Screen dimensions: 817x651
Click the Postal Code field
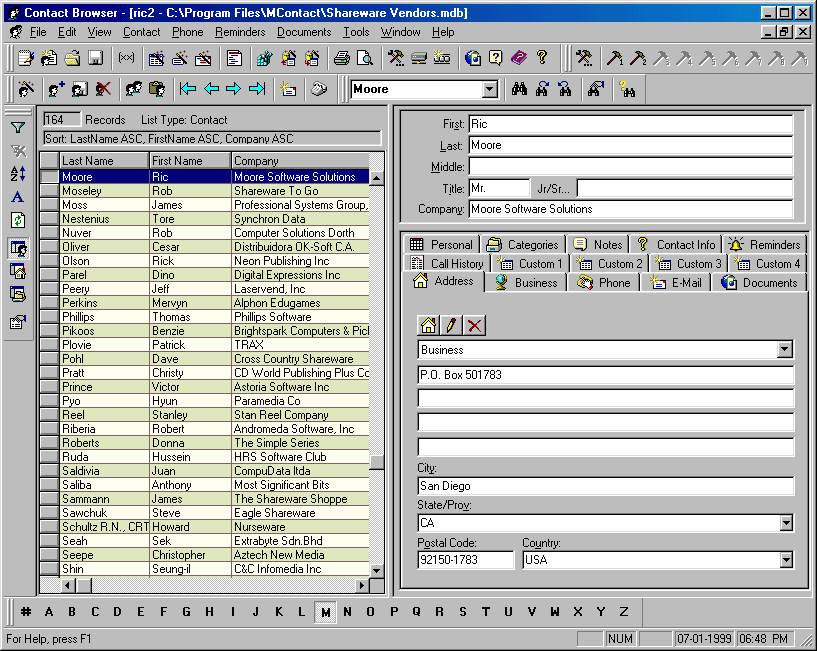465,560
